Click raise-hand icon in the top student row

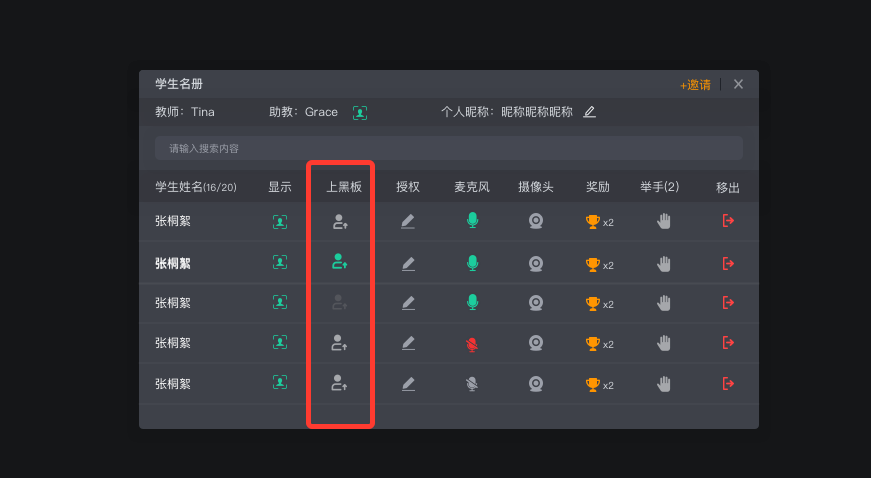pyautogui.click(x=664, y=222)
